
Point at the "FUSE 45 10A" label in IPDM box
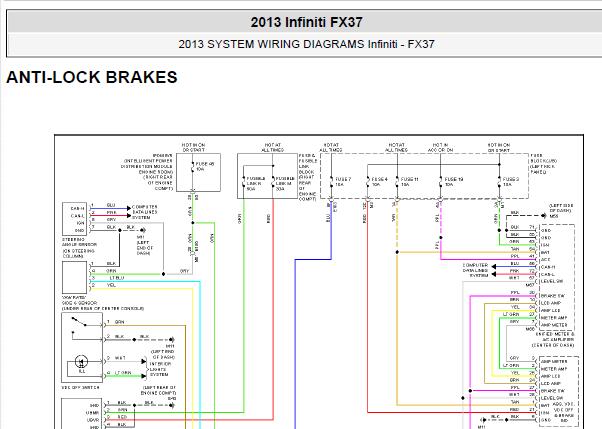coord(205,166)
